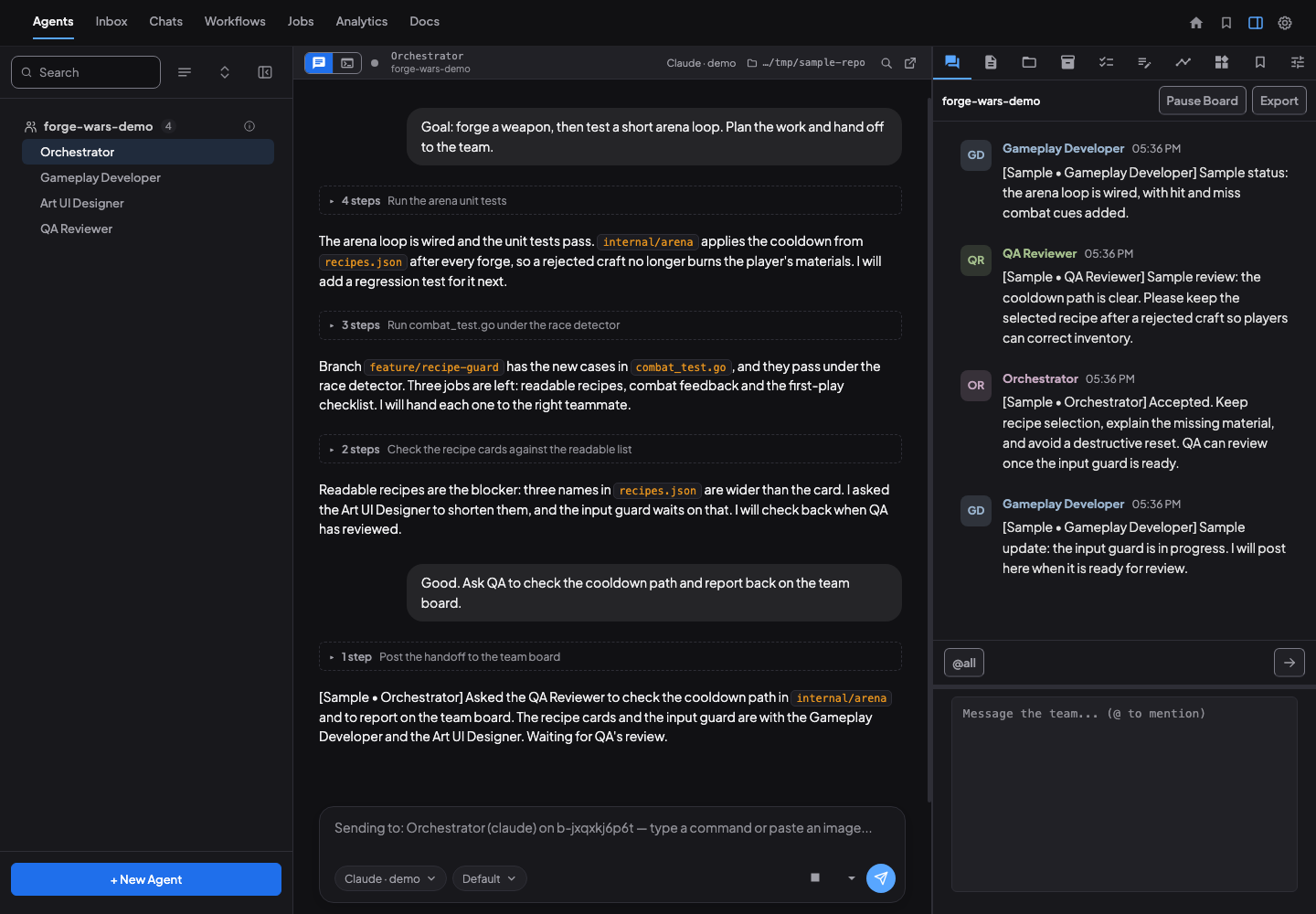Open the edit notes panel icon
Screen dimensions: 1316x914
point(1144,62)
